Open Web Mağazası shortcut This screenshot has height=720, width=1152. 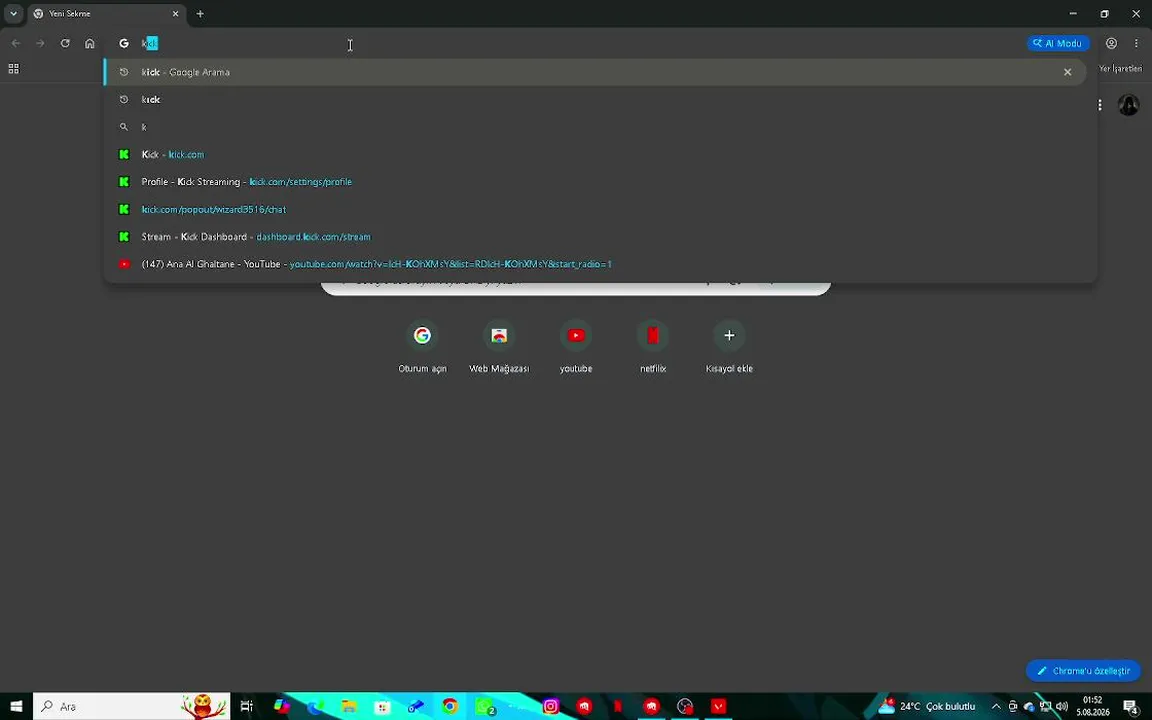click(499, 346)
